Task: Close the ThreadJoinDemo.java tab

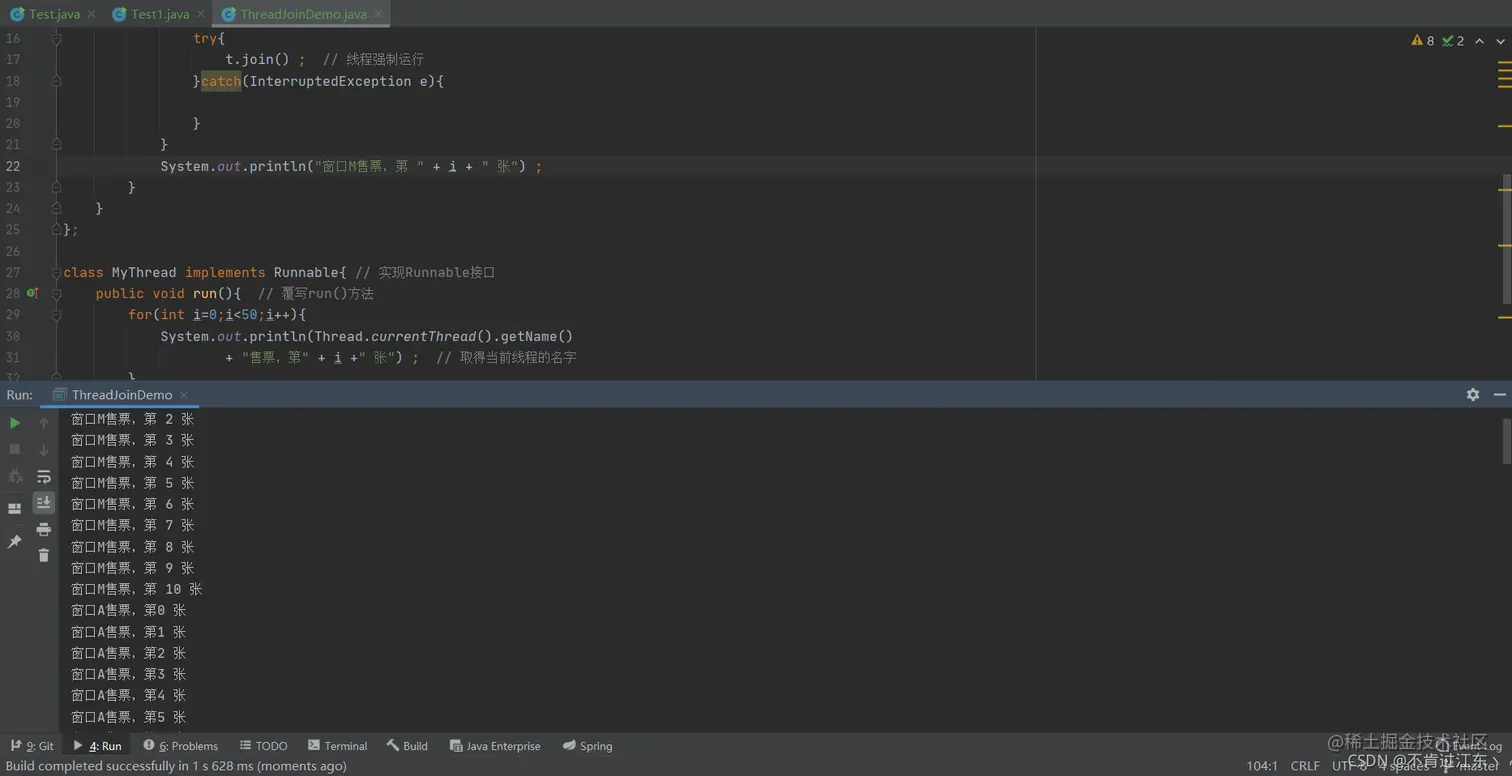Action: (x=377, y=14)
